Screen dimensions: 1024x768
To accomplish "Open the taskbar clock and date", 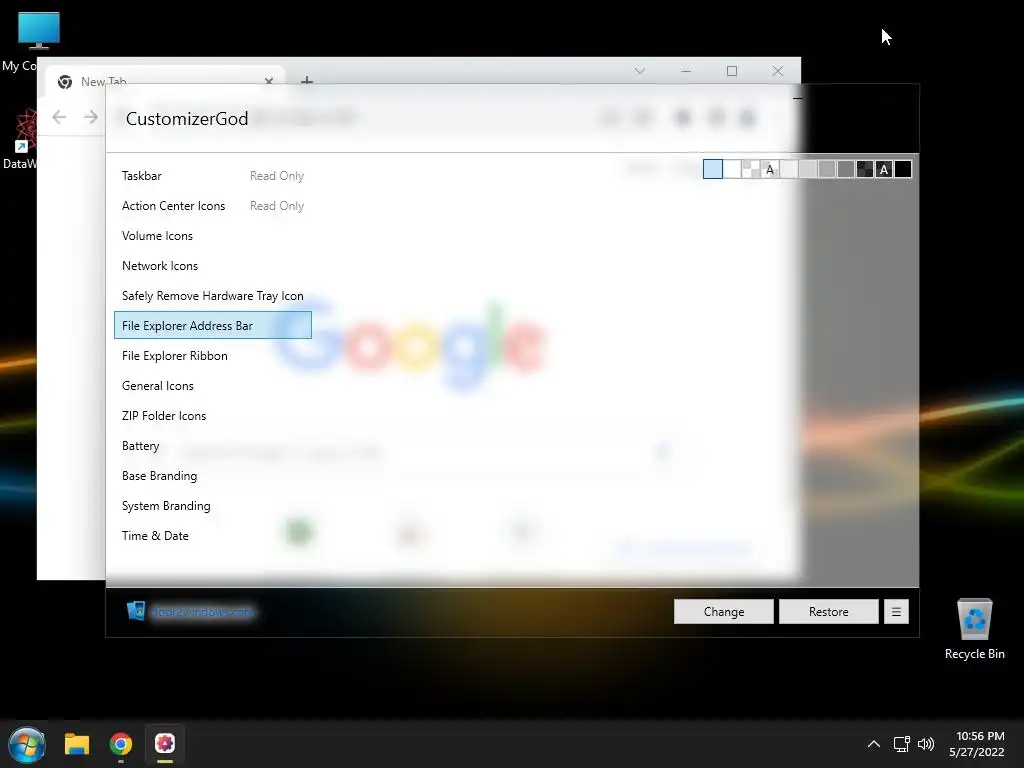I will tap(976, 744).
